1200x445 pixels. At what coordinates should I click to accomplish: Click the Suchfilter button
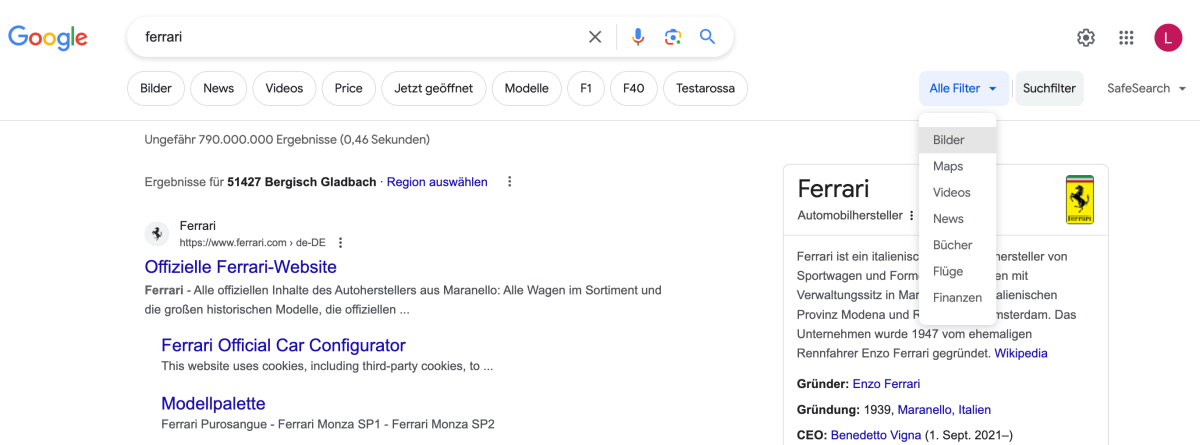pos(1049,88)
